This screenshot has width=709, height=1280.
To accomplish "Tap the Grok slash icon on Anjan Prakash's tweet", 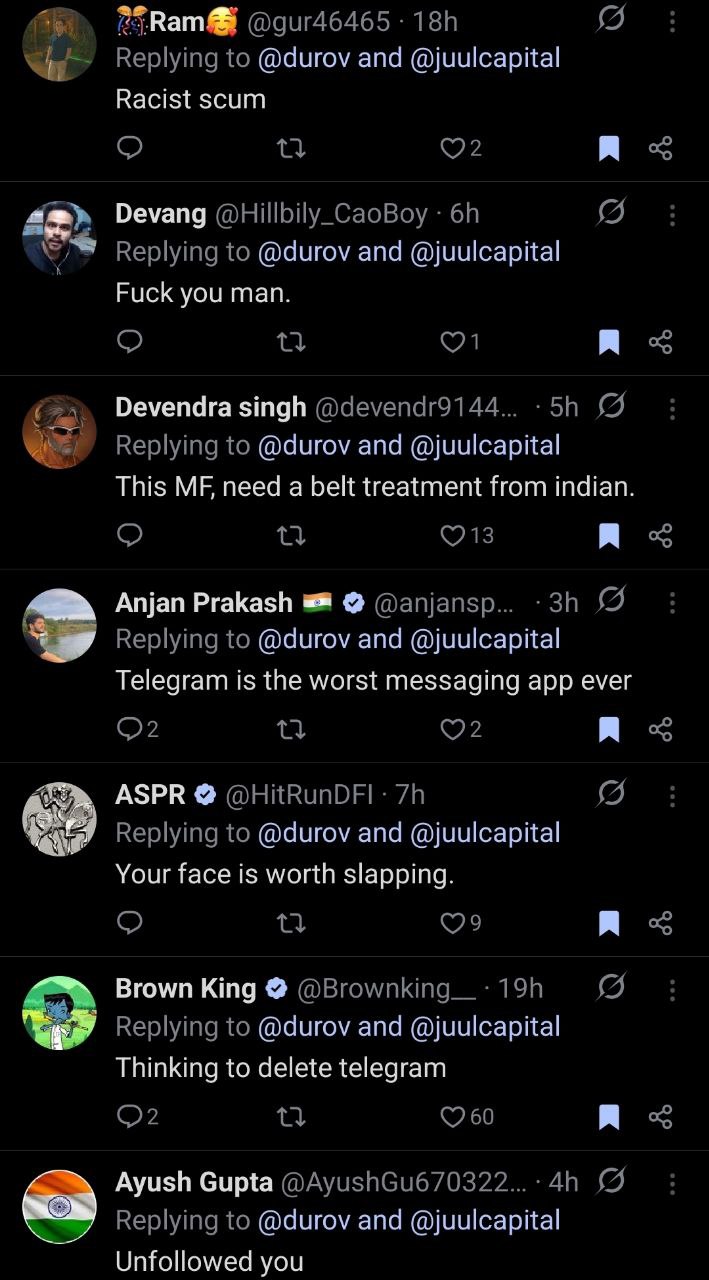I will tap(611, 600).
